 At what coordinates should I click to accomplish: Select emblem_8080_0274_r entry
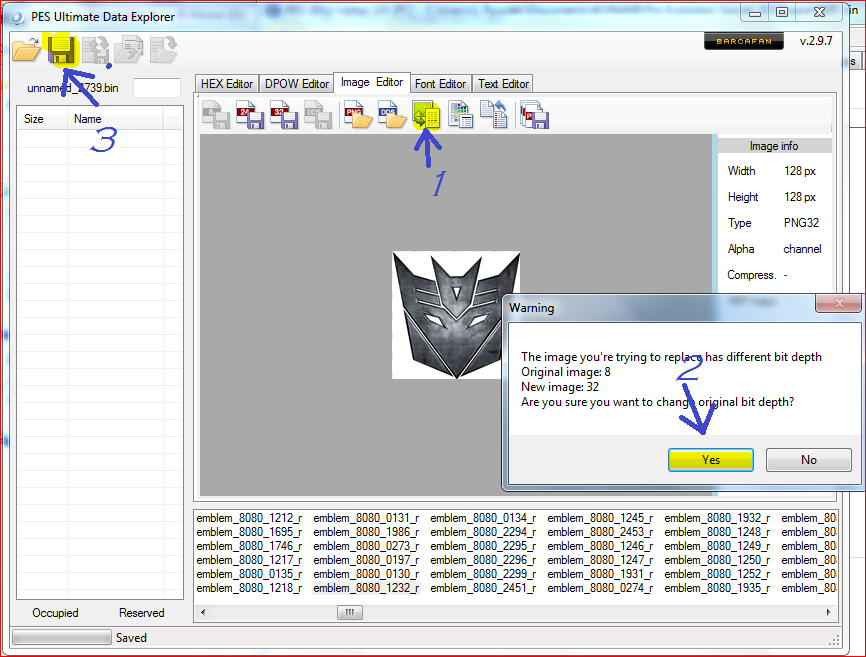tap(600, 588)
